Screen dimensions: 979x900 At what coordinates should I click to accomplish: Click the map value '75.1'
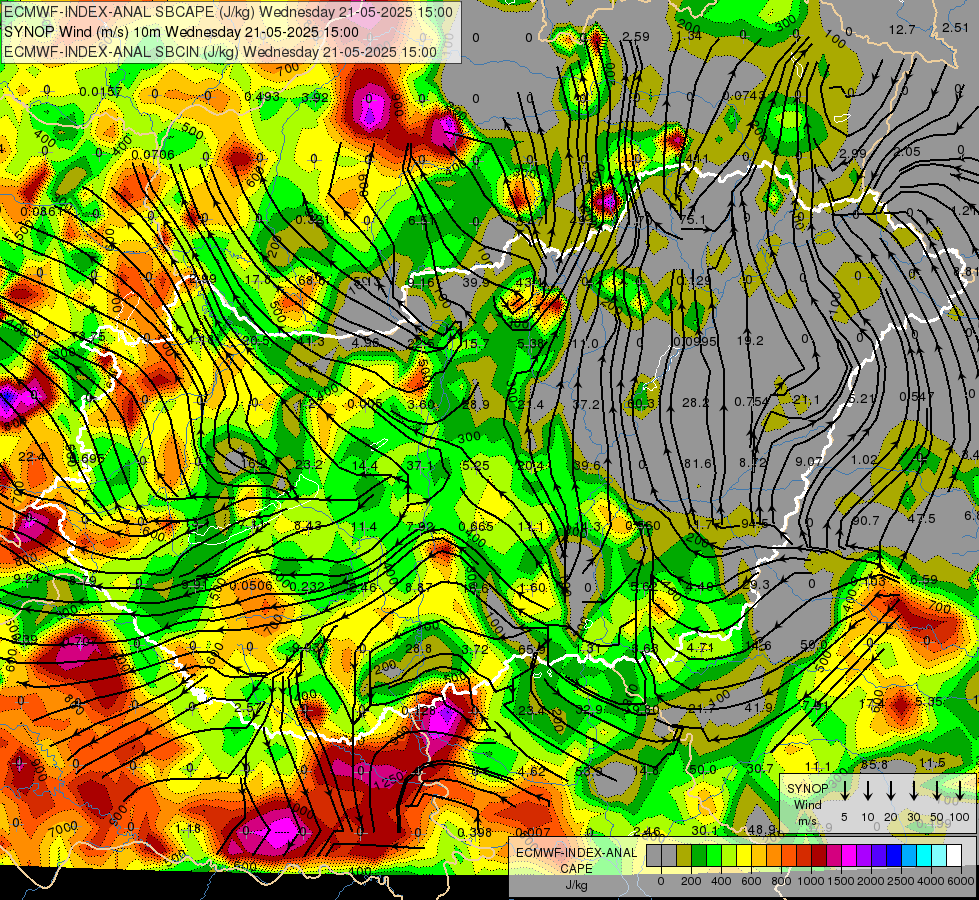pos(692,220)
